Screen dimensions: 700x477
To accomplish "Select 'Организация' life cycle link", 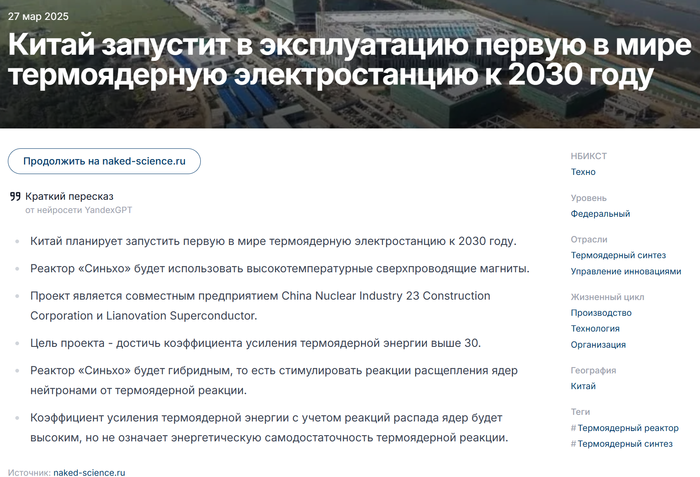I will (598, 344).
